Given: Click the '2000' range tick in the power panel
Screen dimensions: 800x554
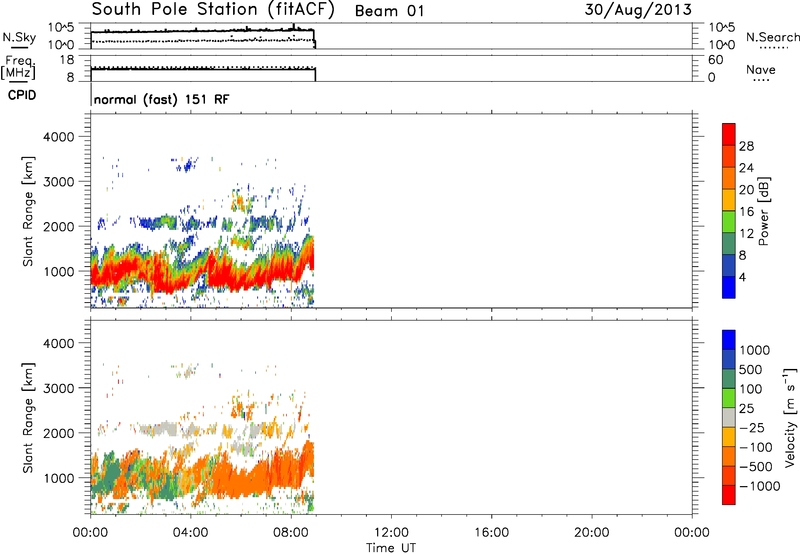Looking at the screenshot, I should (59, 226).
